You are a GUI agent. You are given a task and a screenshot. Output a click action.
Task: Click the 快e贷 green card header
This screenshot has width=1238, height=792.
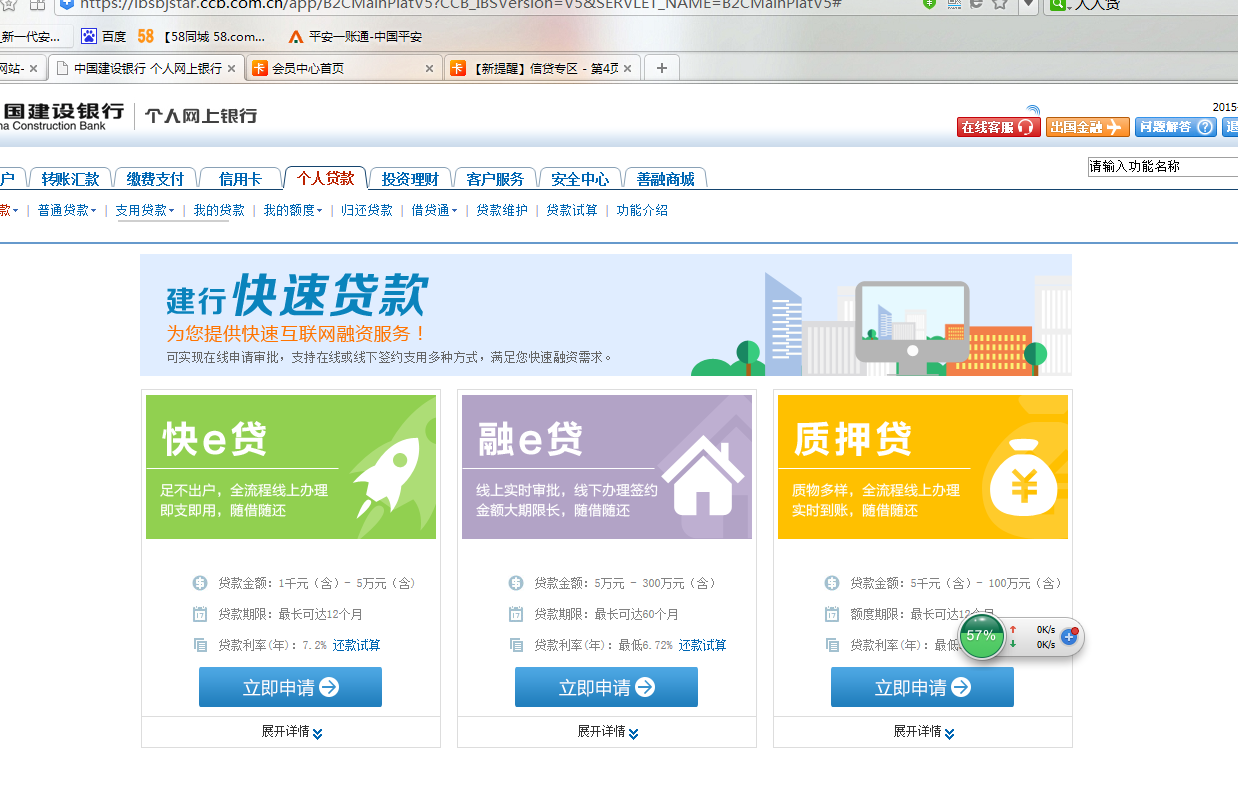[x=291, y=467]
